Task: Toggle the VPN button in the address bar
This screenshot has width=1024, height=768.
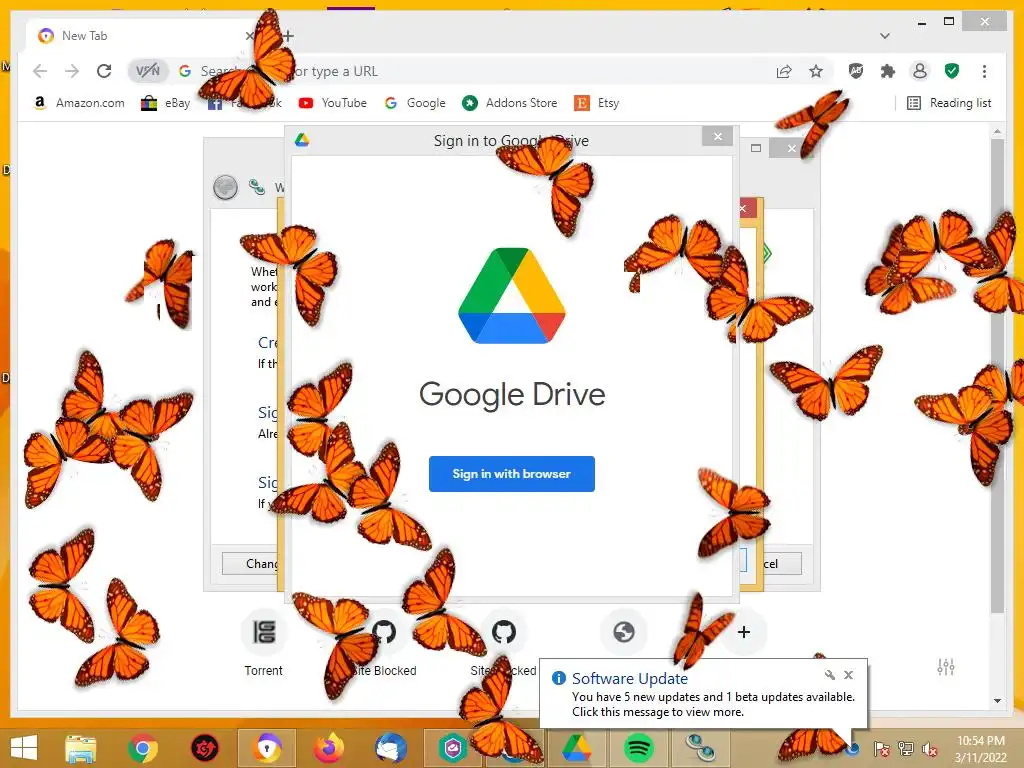Action: [x=148, y=71]
